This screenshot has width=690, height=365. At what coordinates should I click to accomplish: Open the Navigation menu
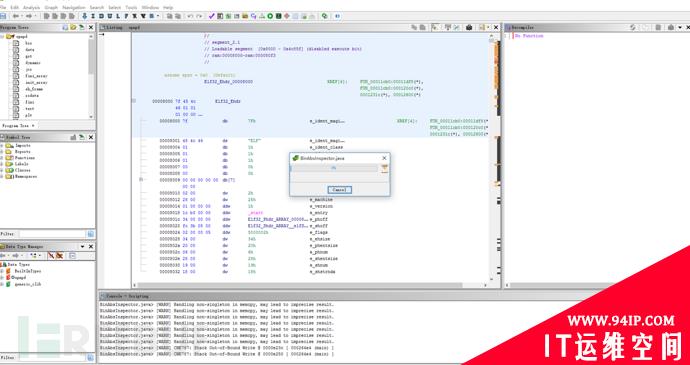(x=74, y=7)
